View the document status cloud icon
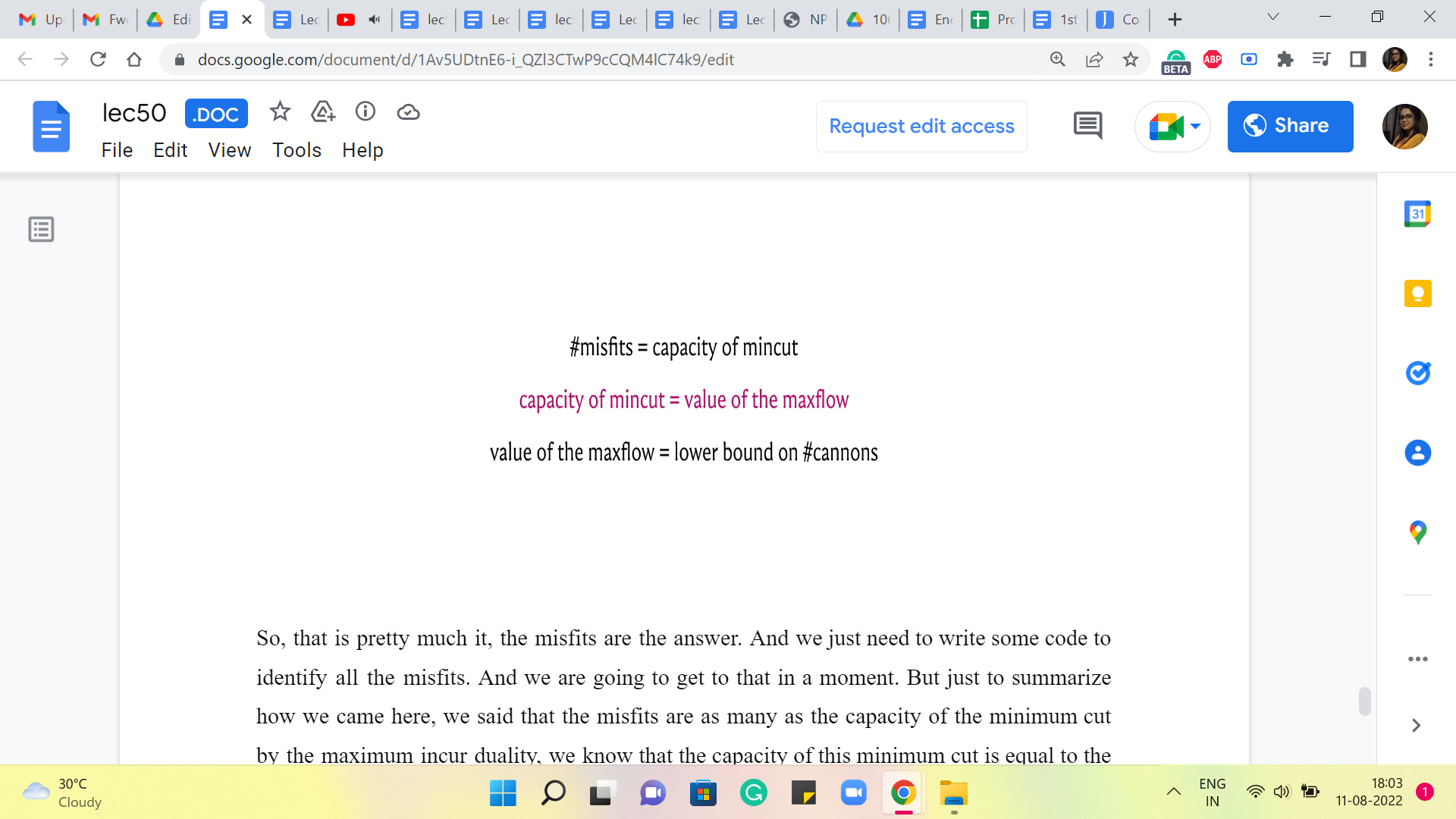The height and width of the screenshot is (819, 1456). [x=408, y=112]
